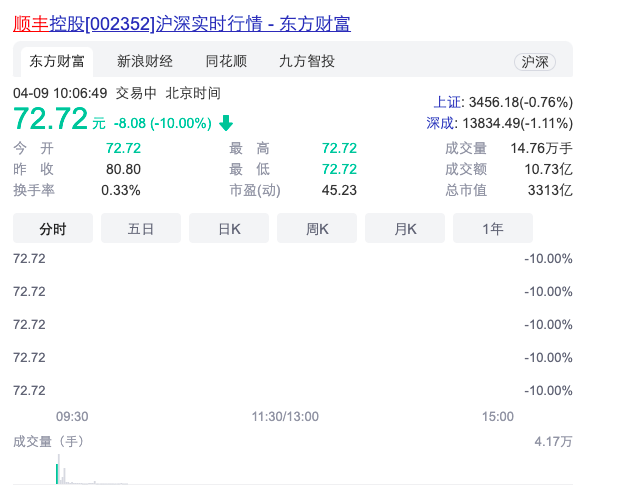624x493 pixels.
Task: Open the 深成 index link
Action: click(x=440, y=123)
